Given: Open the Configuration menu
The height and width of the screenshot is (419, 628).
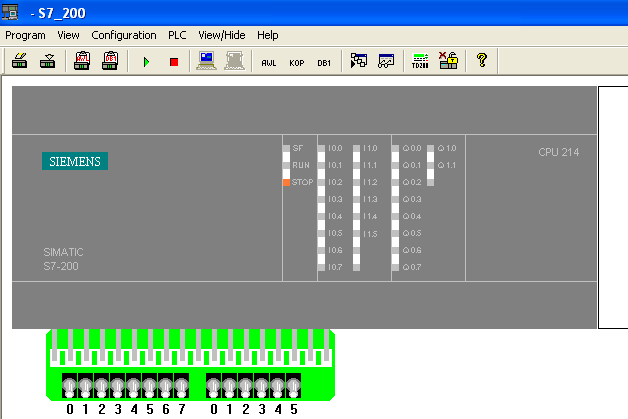Looking at the screenshot, I should 124,35.
